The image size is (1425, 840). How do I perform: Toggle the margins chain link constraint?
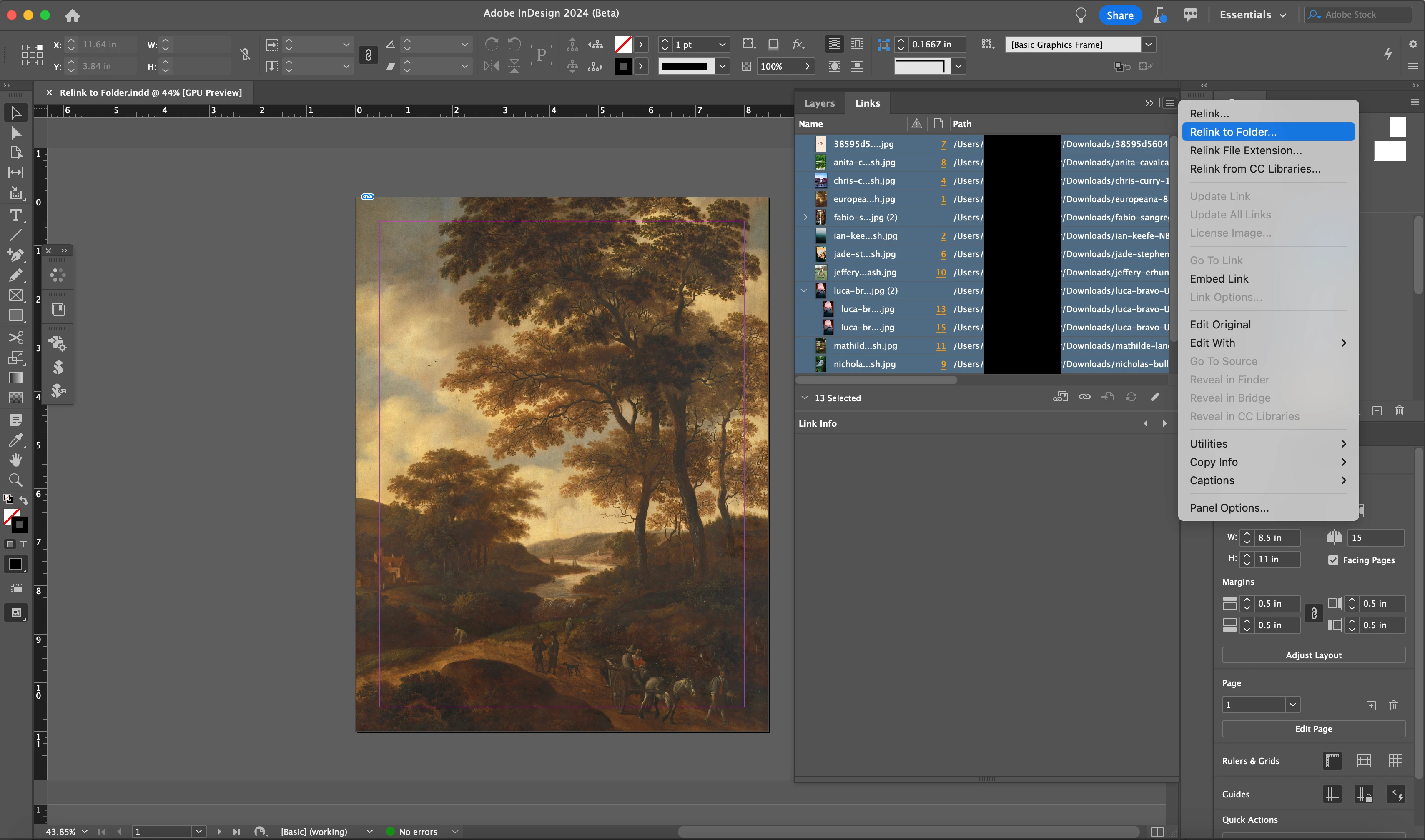tap(1313, 614)
